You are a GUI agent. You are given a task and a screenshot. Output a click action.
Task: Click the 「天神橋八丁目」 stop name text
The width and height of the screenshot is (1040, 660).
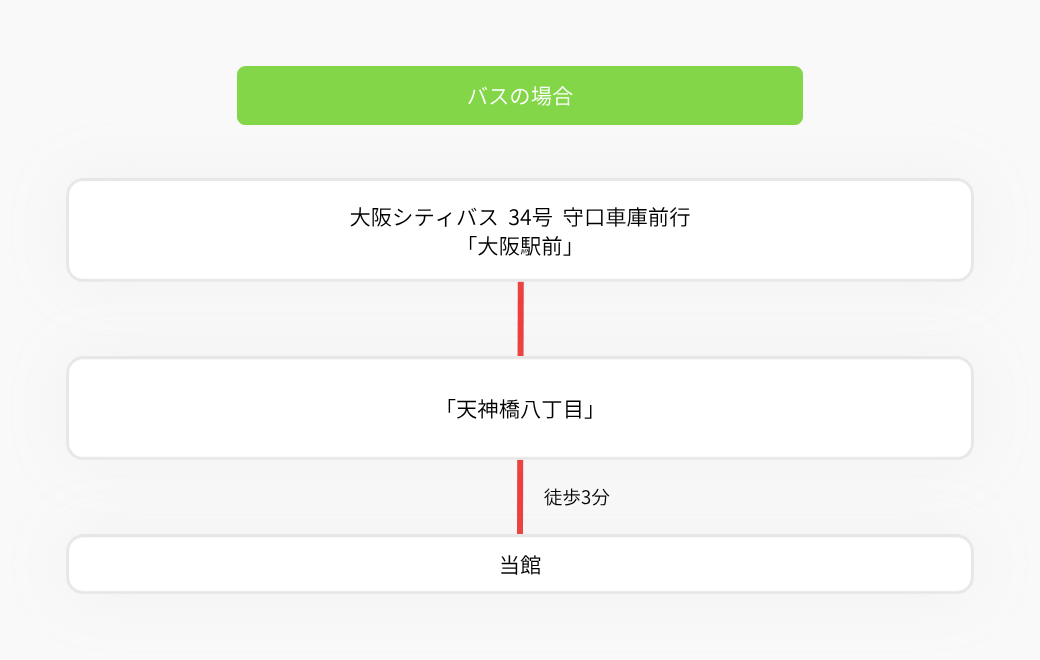[520, 409]
